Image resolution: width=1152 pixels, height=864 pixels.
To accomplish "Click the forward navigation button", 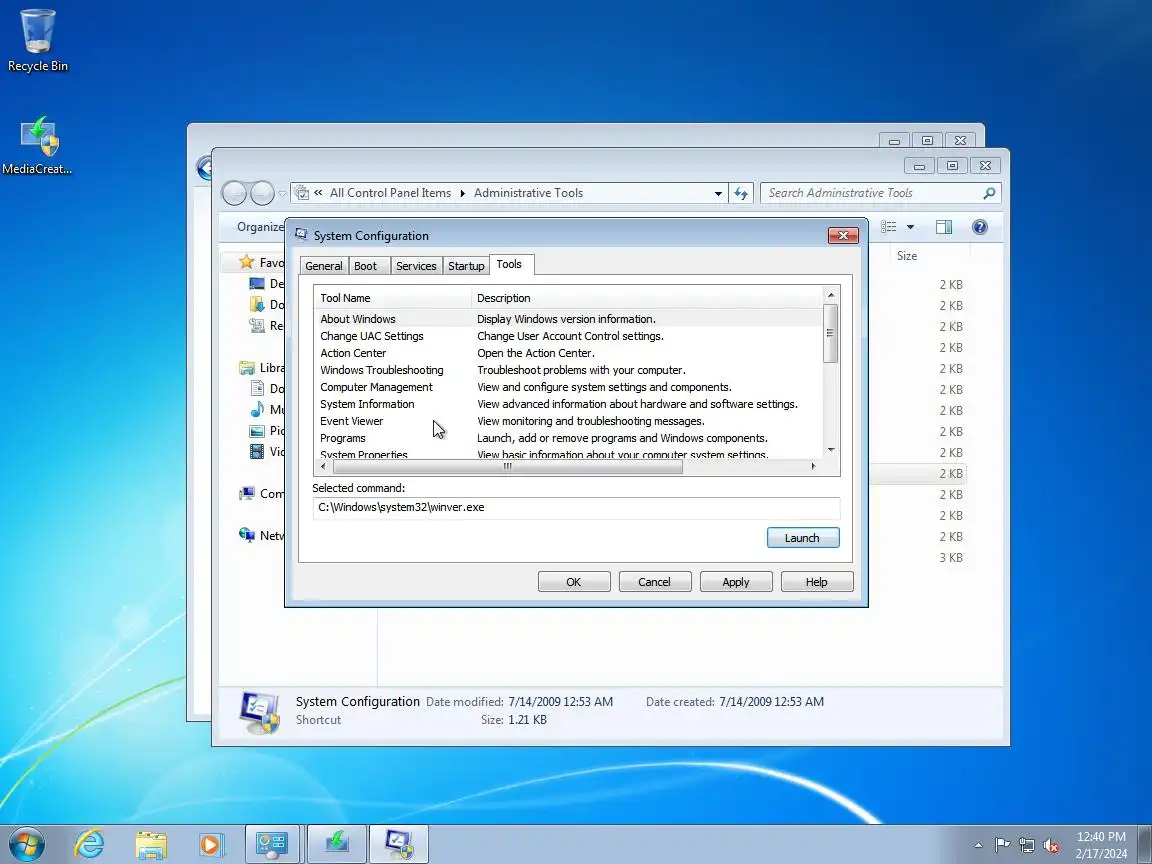I will [262, 193].
